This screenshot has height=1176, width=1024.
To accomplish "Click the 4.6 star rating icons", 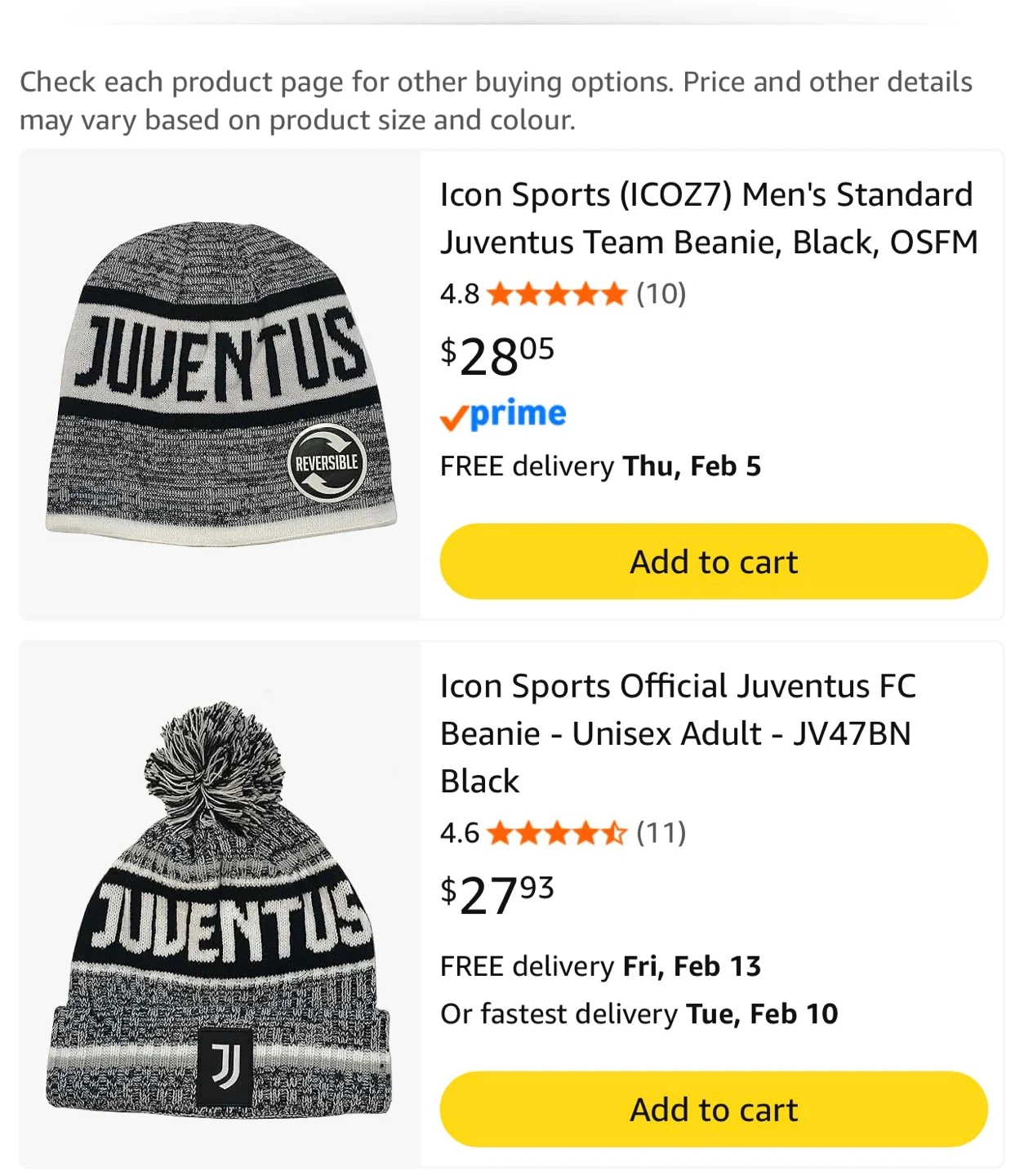I will click(556, 834).
